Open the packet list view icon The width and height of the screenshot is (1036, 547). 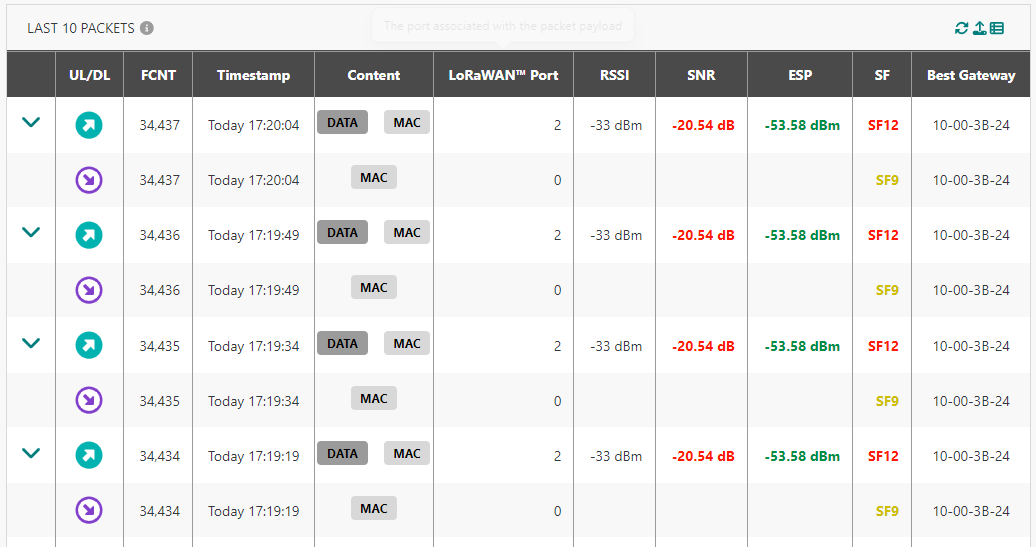click(x=996, y=28)
